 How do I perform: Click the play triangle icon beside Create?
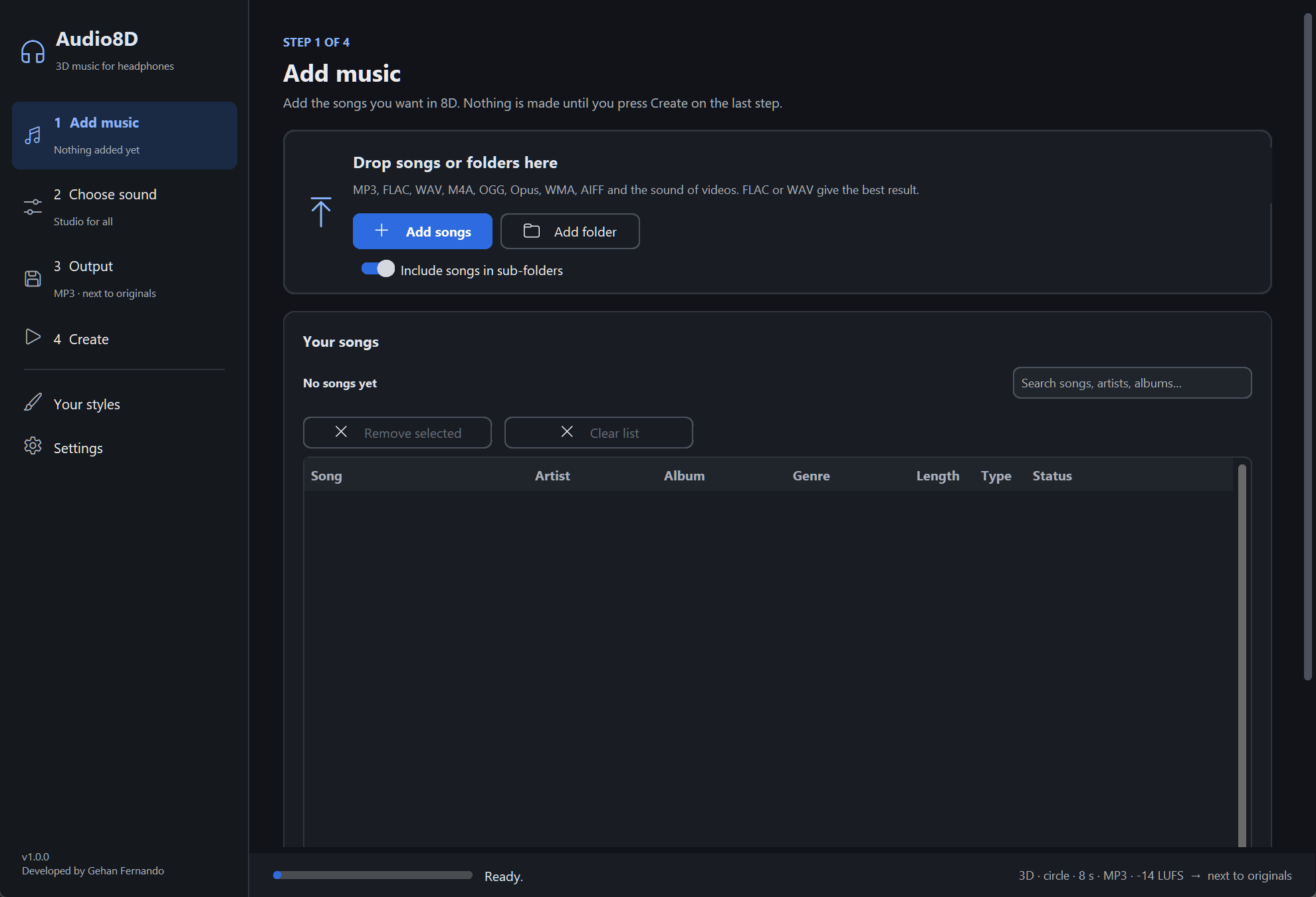point(33,337)
